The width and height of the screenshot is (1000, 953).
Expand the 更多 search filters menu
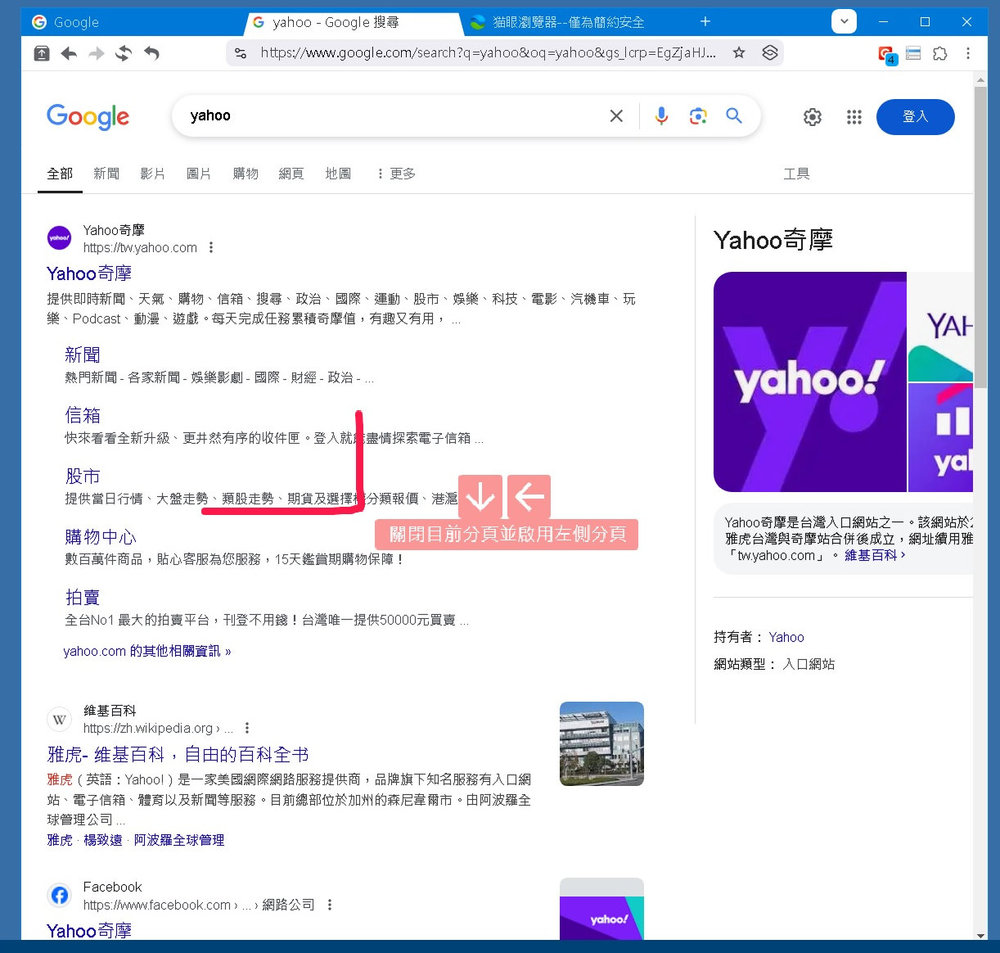396,174
